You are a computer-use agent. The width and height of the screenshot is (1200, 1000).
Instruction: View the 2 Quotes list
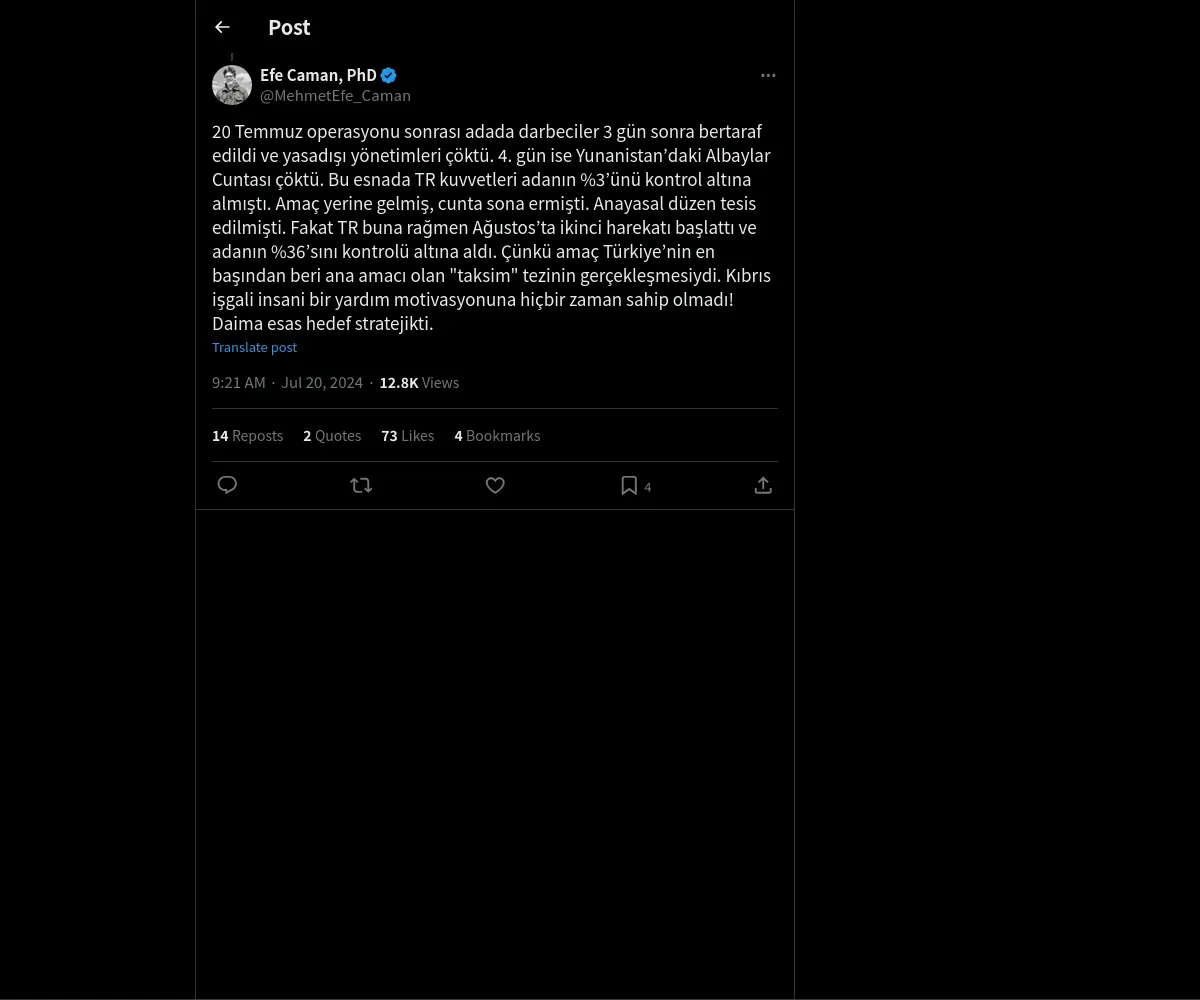332,436
